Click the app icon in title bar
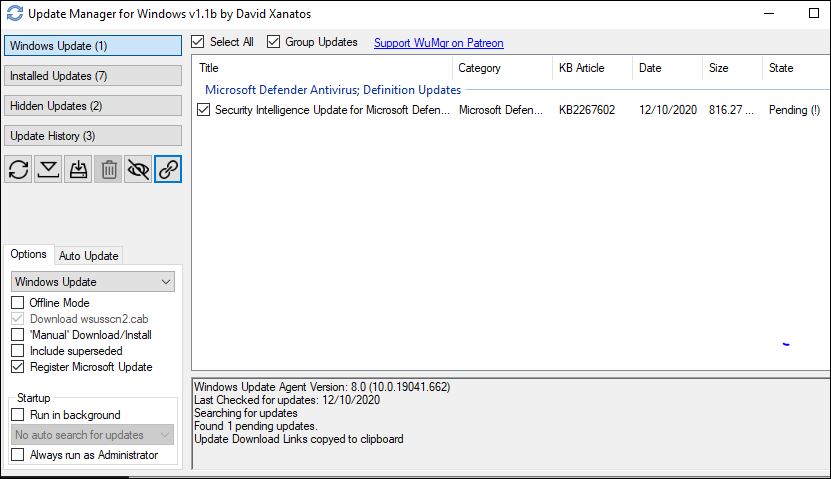Viewport: 831px width, 479px height. [14, 15]
